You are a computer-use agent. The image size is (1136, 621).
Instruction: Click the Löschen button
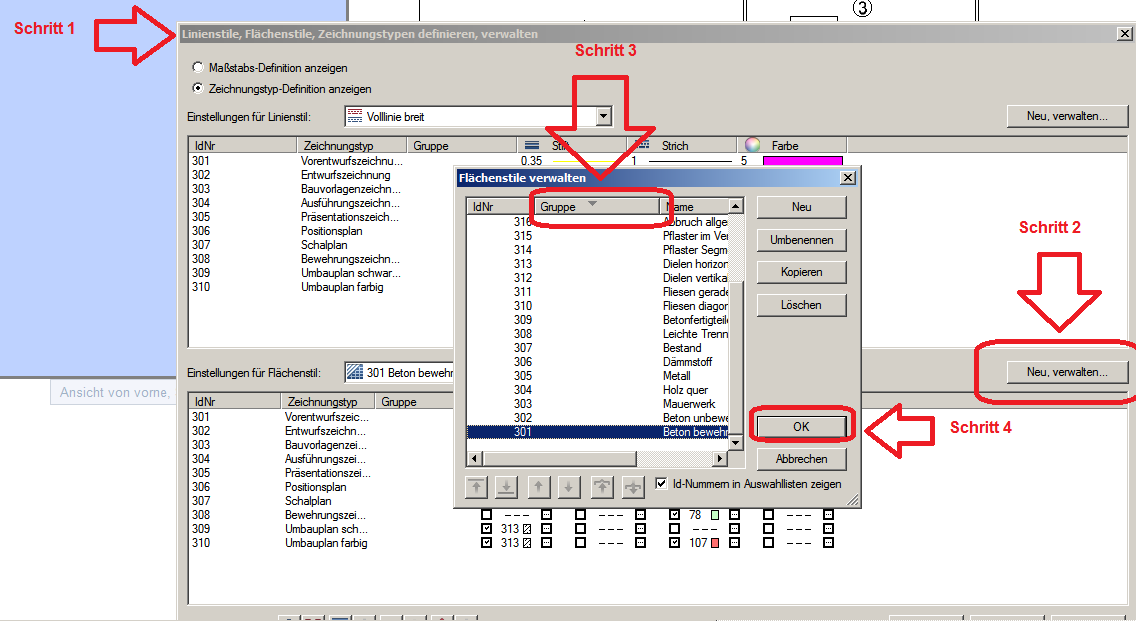tap(801, 305)
